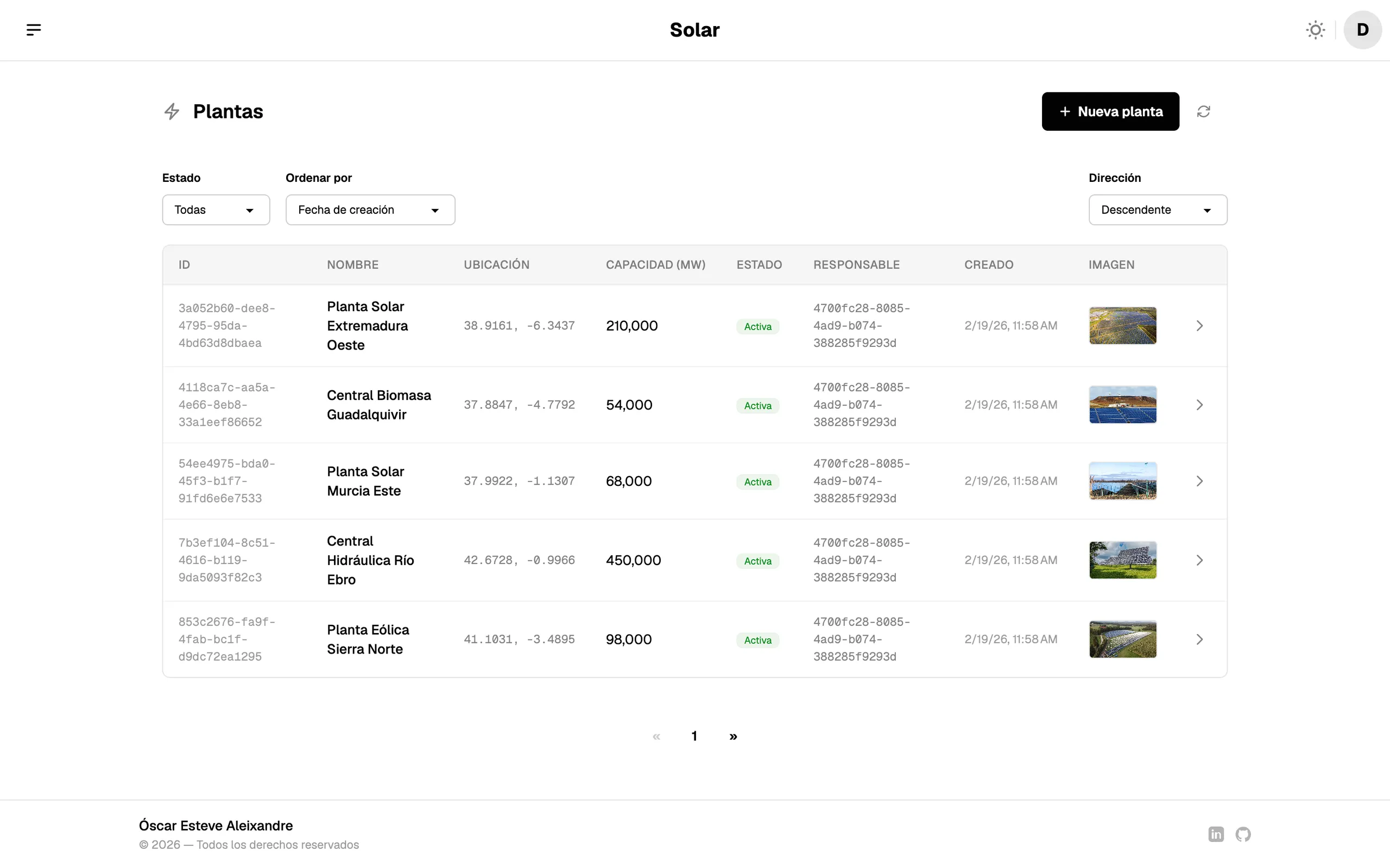Click capacity value 450,000
1390x868 pixels.
(x=633, y=560)
